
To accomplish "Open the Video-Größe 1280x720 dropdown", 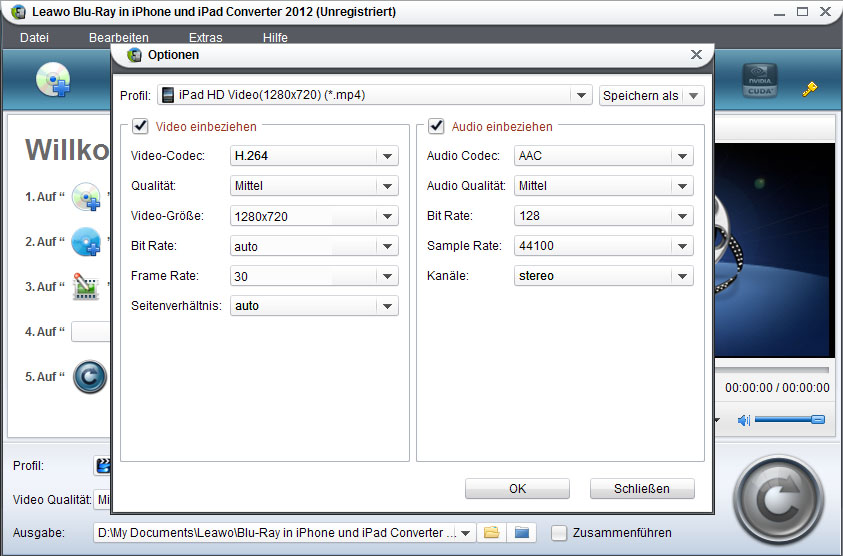I will pyautogui.click(x=314, y=216).
